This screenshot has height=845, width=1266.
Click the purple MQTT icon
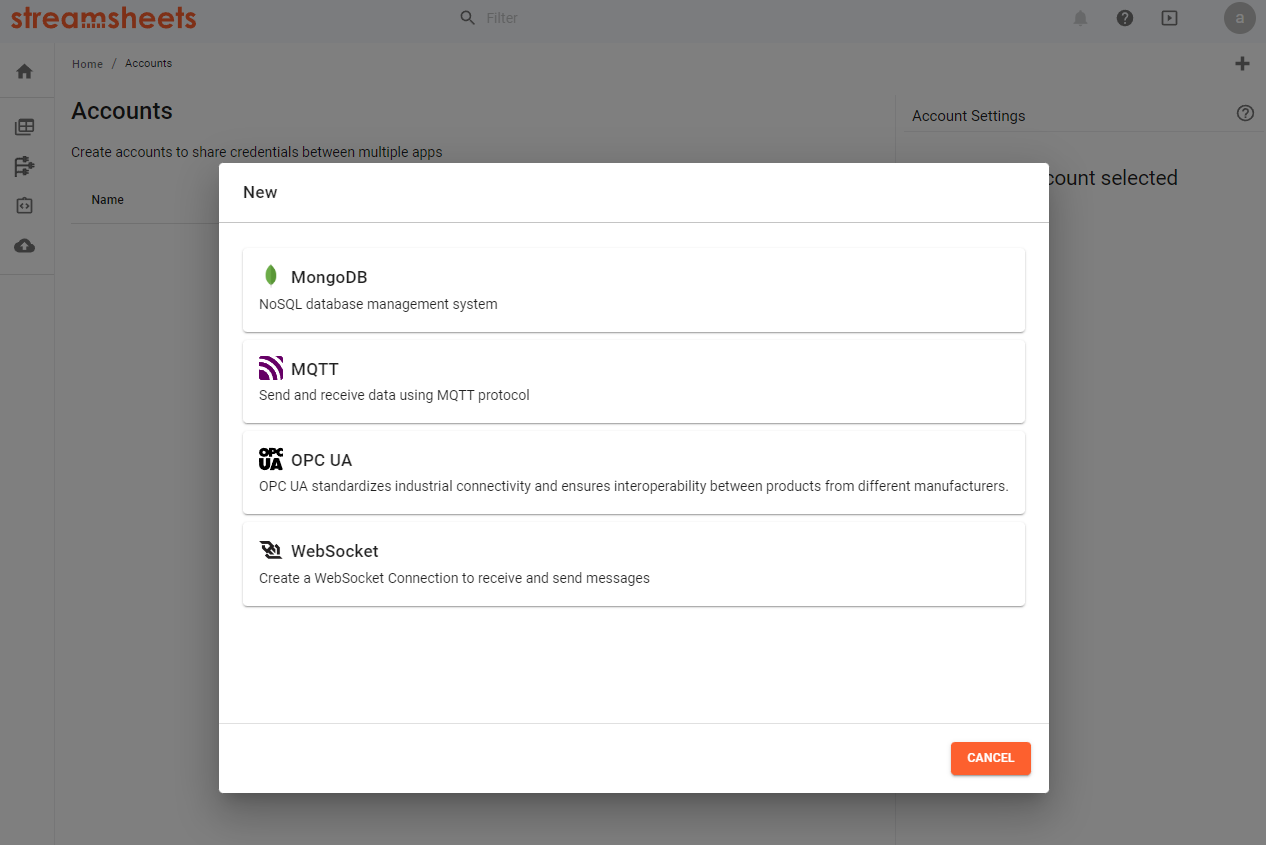tap(271, 368)
